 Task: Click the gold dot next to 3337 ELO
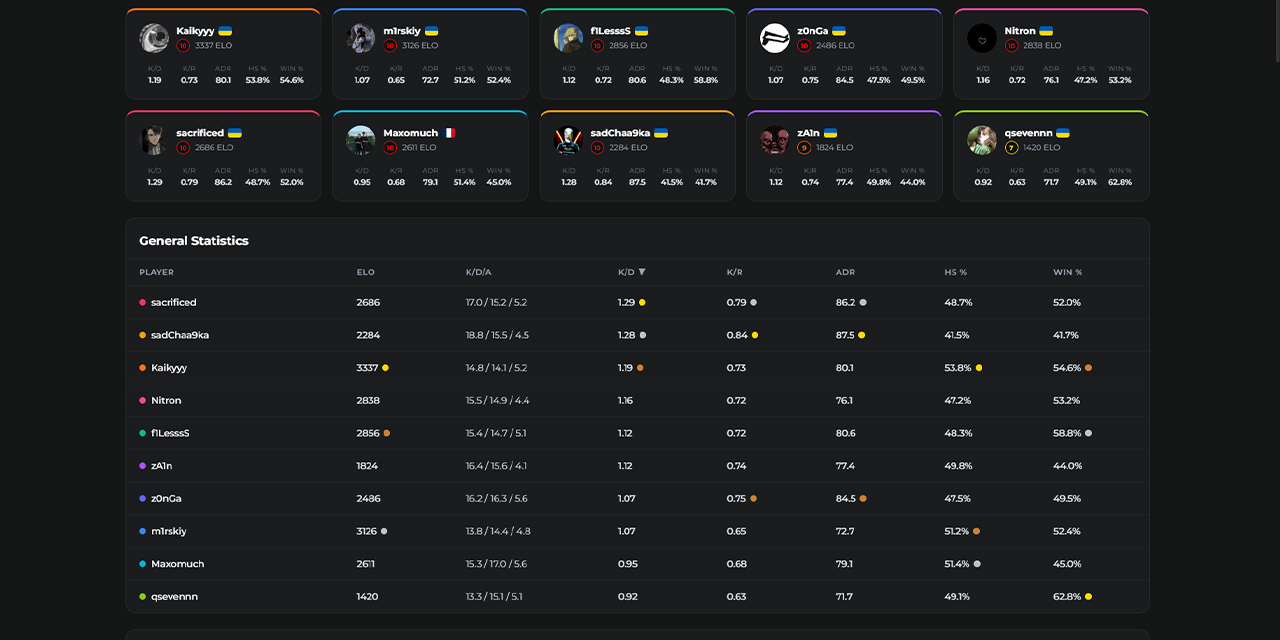point(387,367)
